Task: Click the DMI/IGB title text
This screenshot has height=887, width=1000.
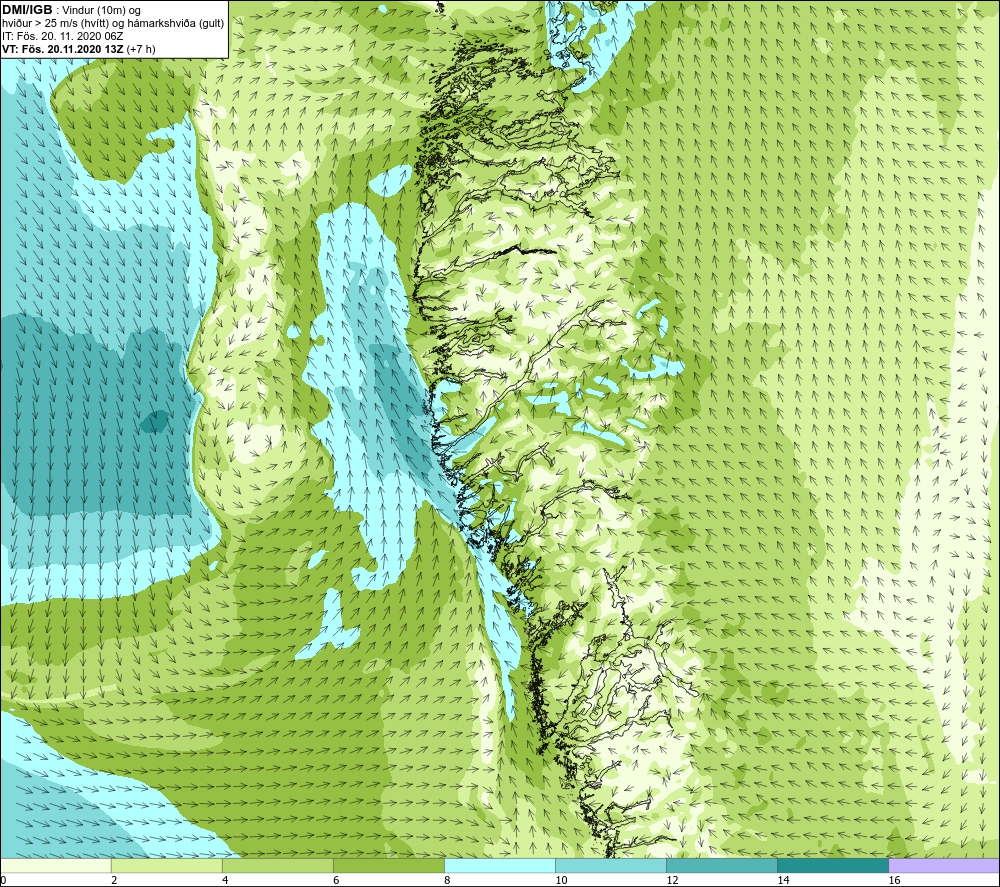Action: point(27,10)
